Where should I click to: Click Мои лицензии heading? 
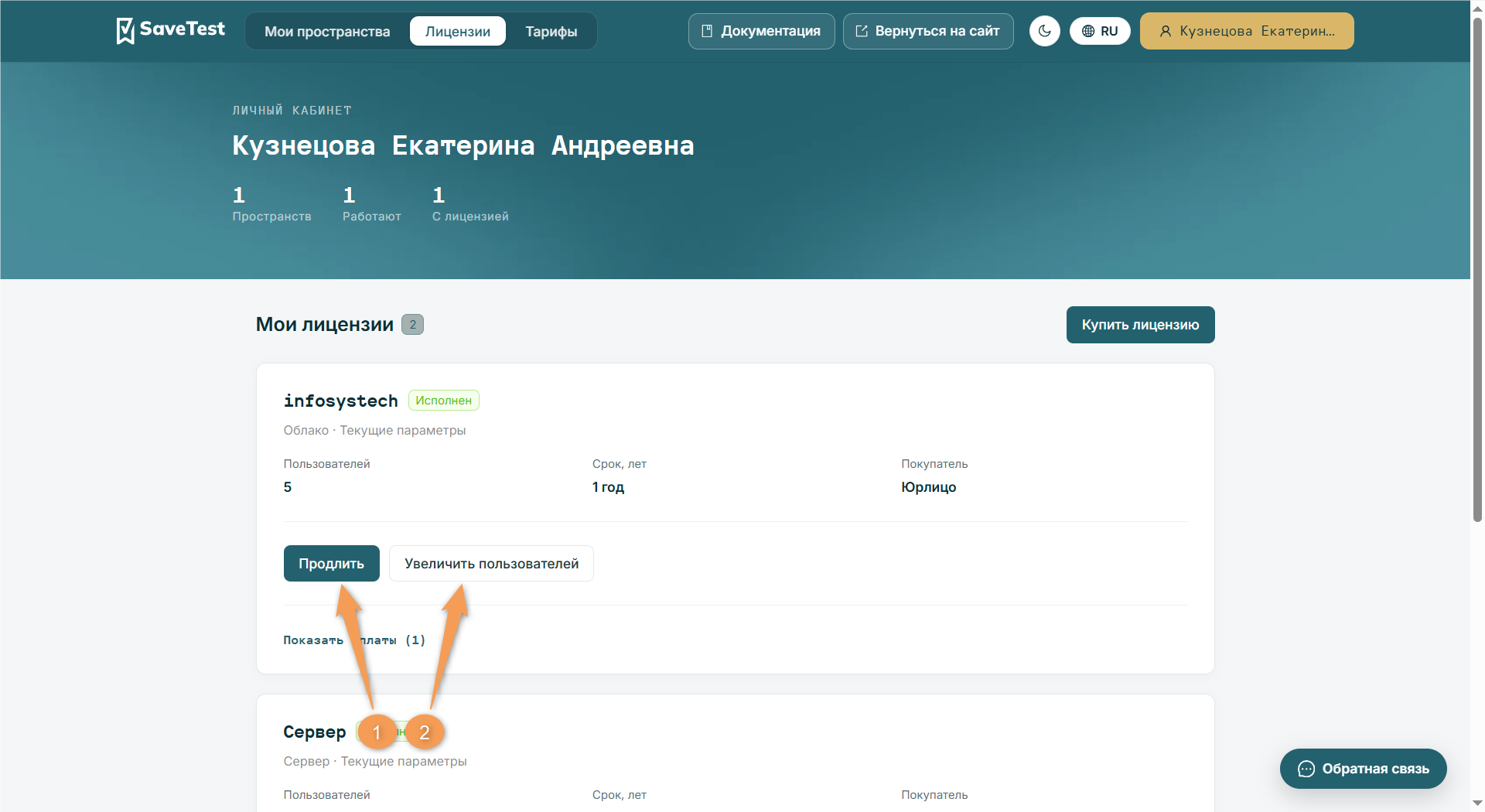pos(325,325)
